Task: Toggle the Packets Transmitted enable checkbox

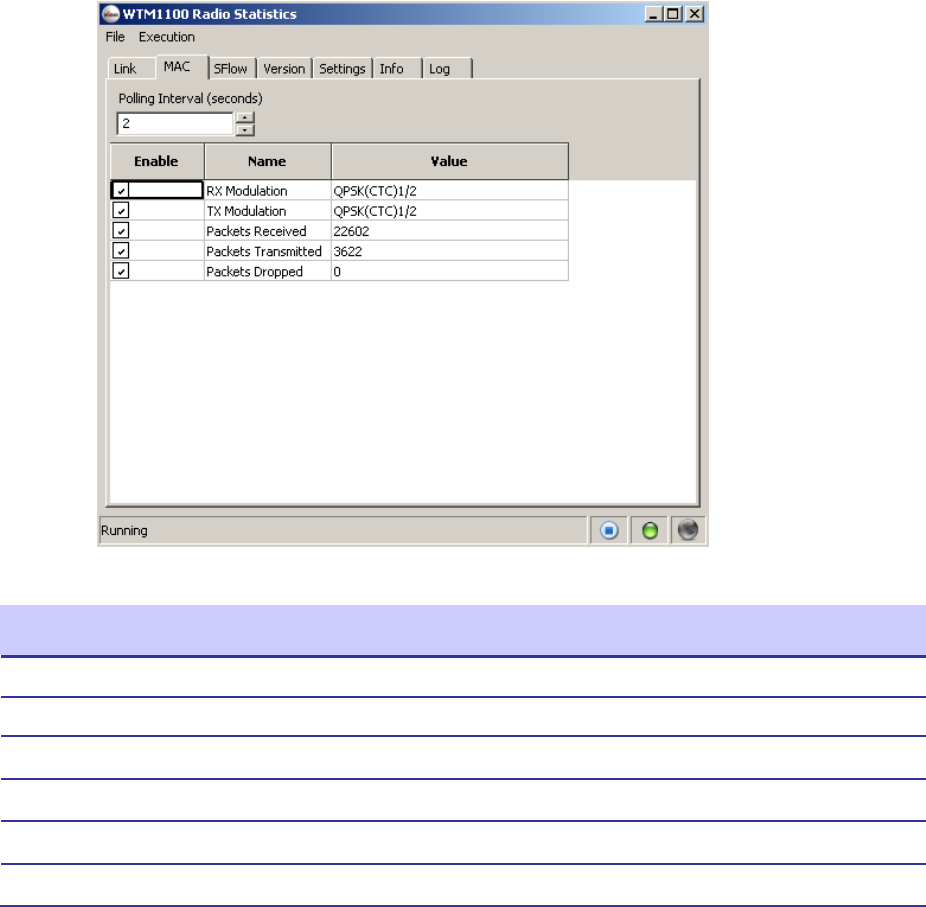Action: click(121, 250)
